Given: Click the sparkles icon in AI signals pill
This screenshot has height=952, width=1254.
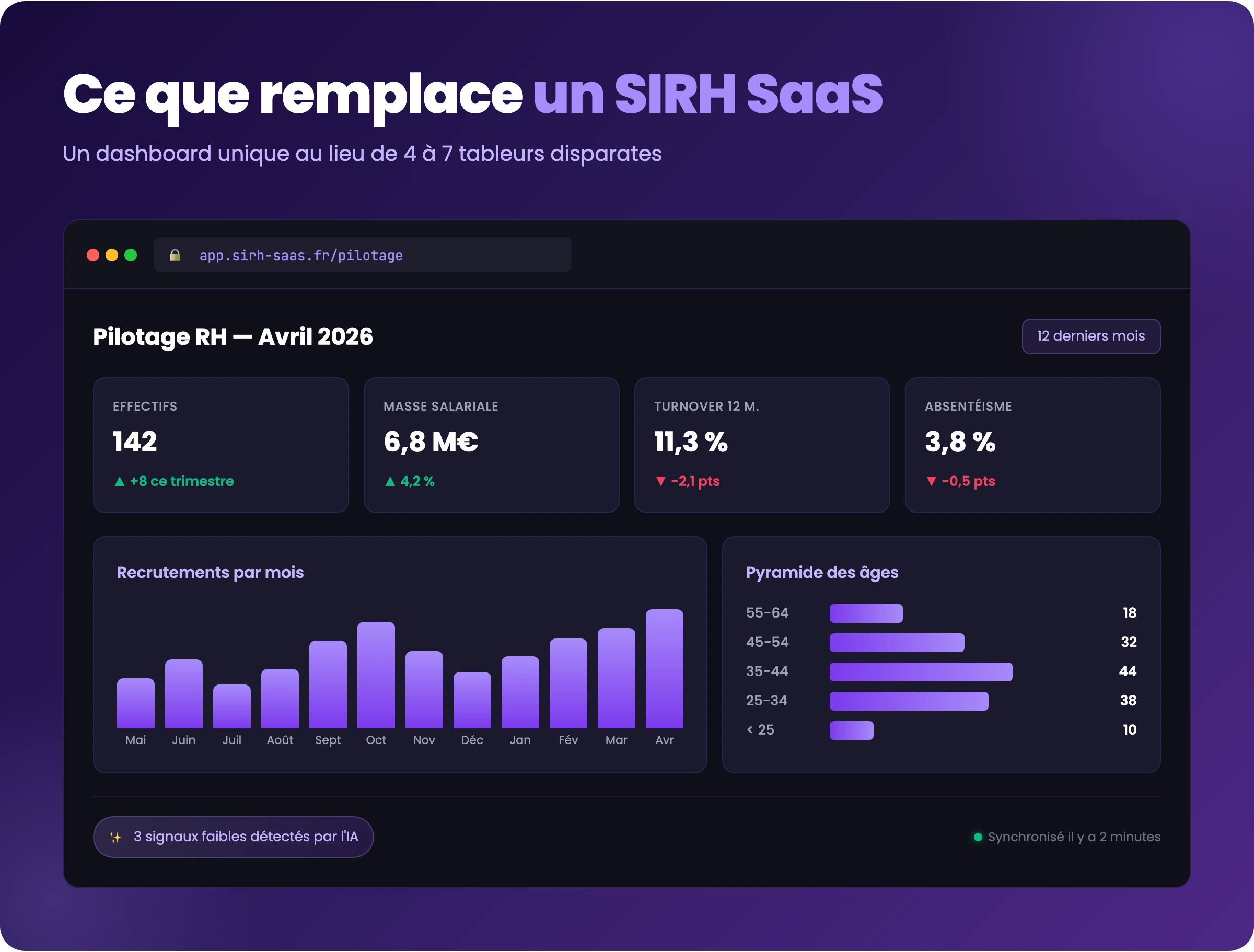Looking at the screenshot, I should click(115, 837).
